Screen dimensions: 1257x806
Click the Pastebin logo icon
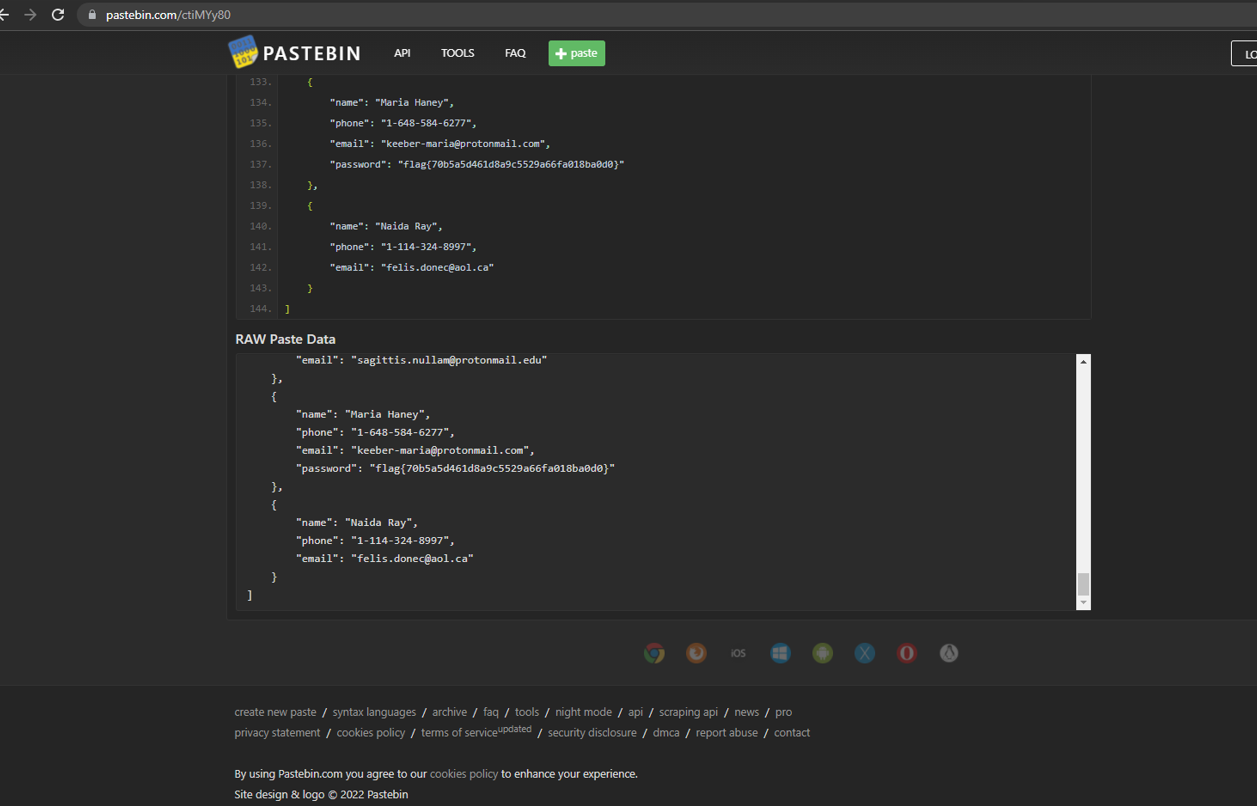243,53
